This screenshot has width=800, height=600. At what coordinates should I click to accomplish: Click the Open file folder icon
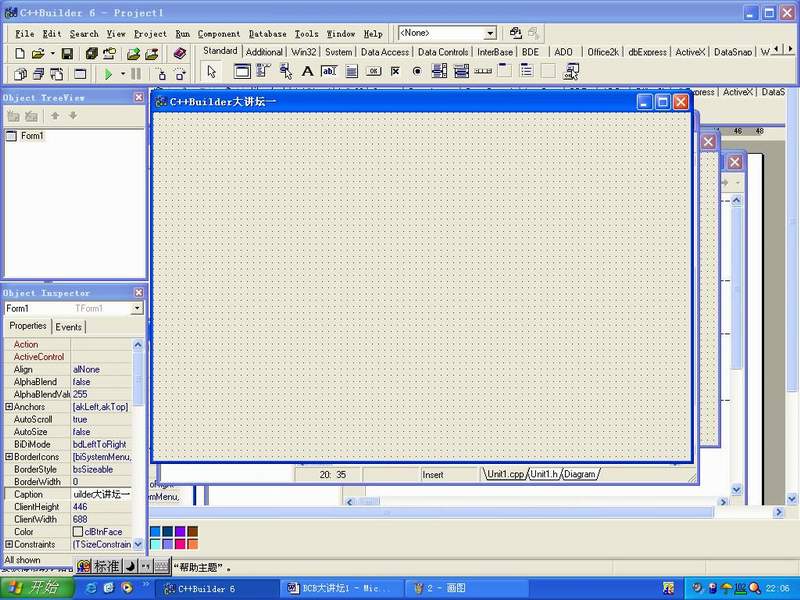38,53
